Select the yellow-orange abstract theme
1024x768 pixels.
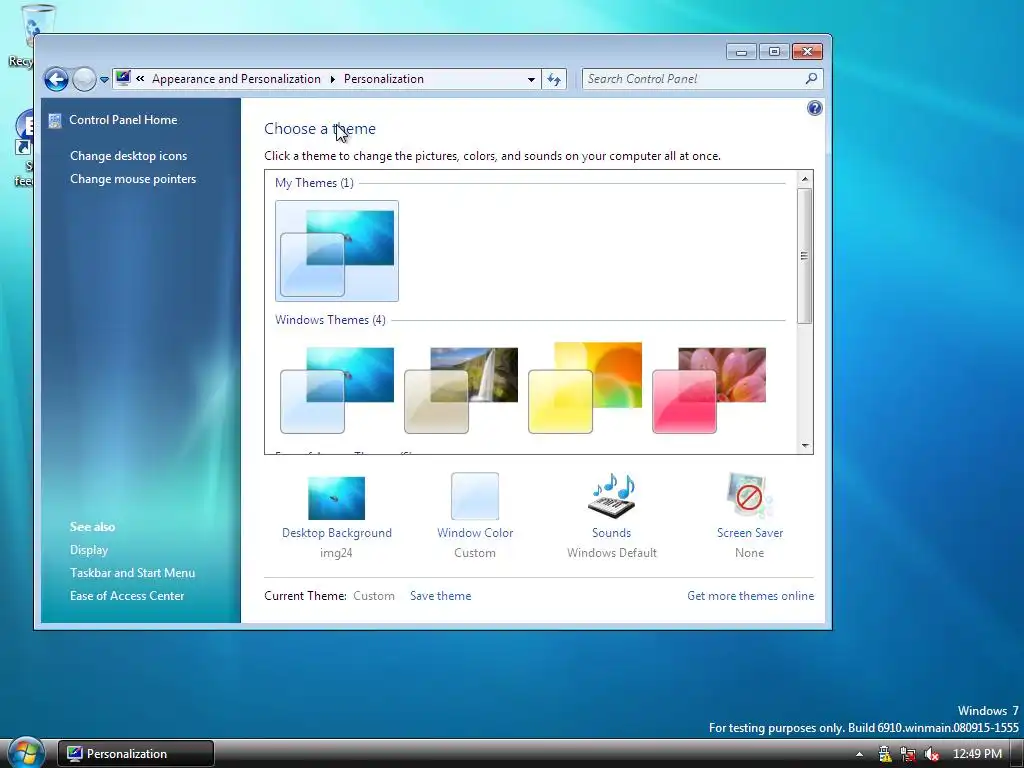[585, 387]
